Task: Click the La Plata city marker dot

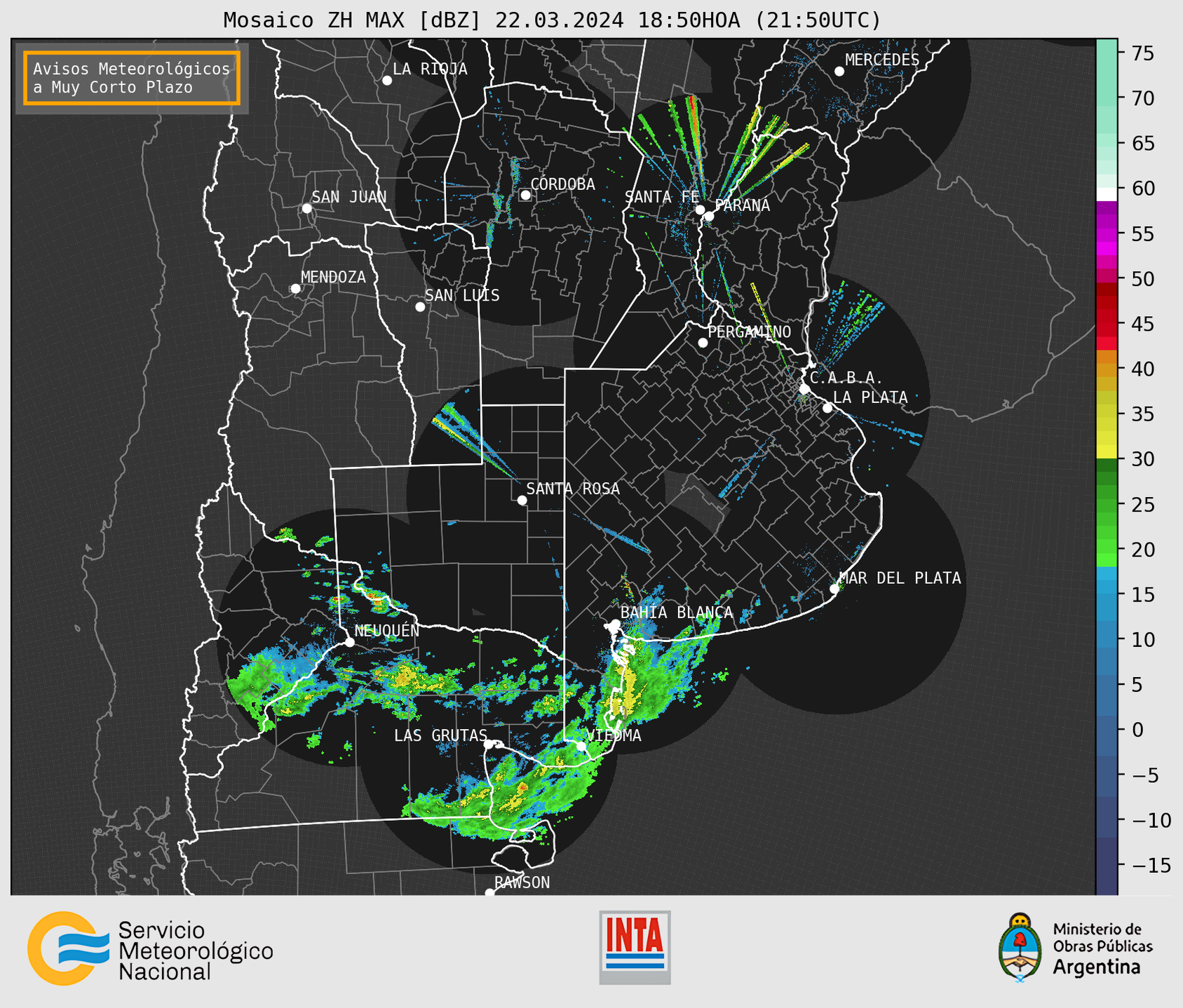Action: pyautogui.click(x=827, y=408)
